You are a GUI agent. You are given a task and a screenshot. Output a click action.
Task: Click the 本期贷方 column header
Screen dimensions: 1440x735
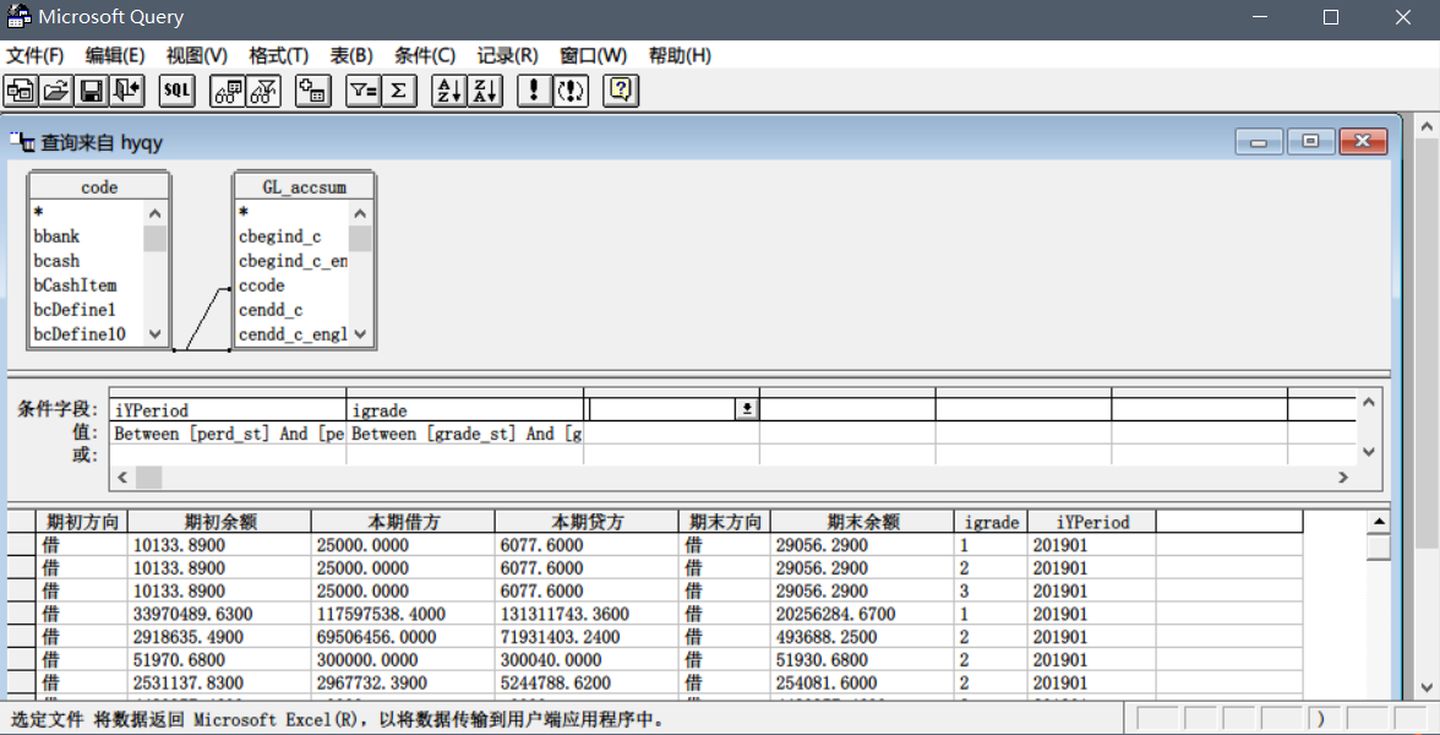pos(587,521)
